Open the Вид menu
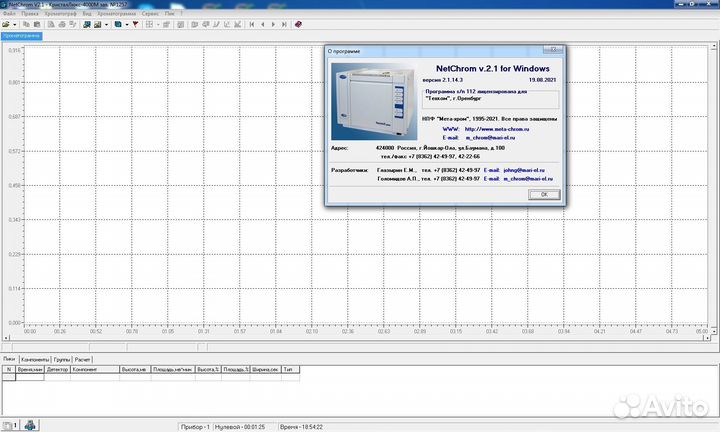 [x=87, y=14]
